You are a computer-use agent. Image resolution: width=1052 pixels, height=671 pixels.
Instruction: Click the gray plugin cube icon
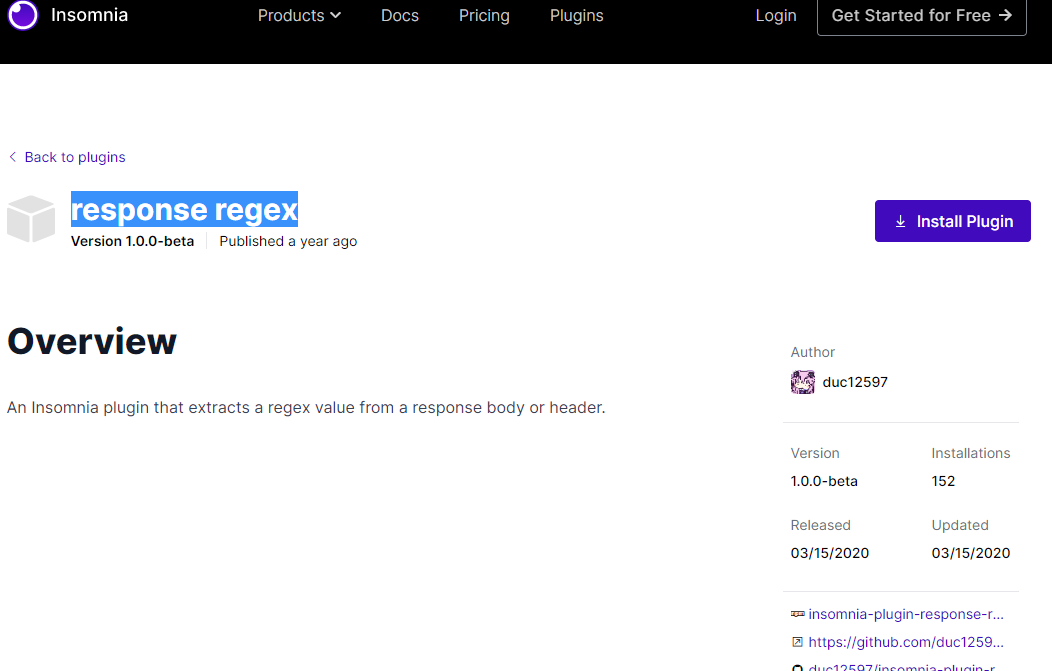click(31, 219)
